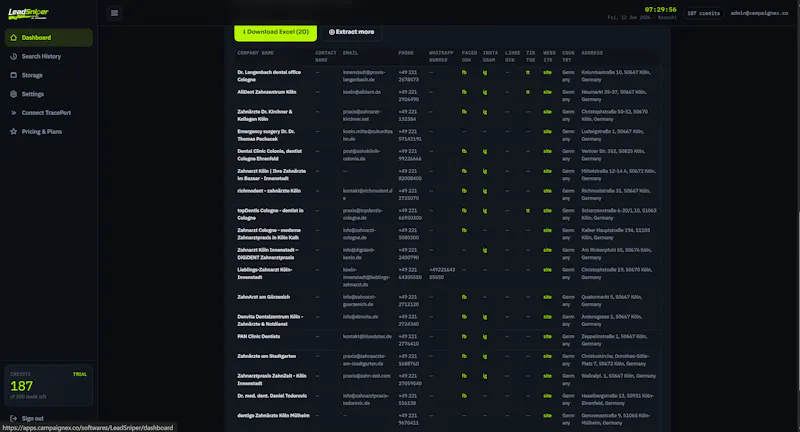Click the Company Name column header

coord(256,53)
